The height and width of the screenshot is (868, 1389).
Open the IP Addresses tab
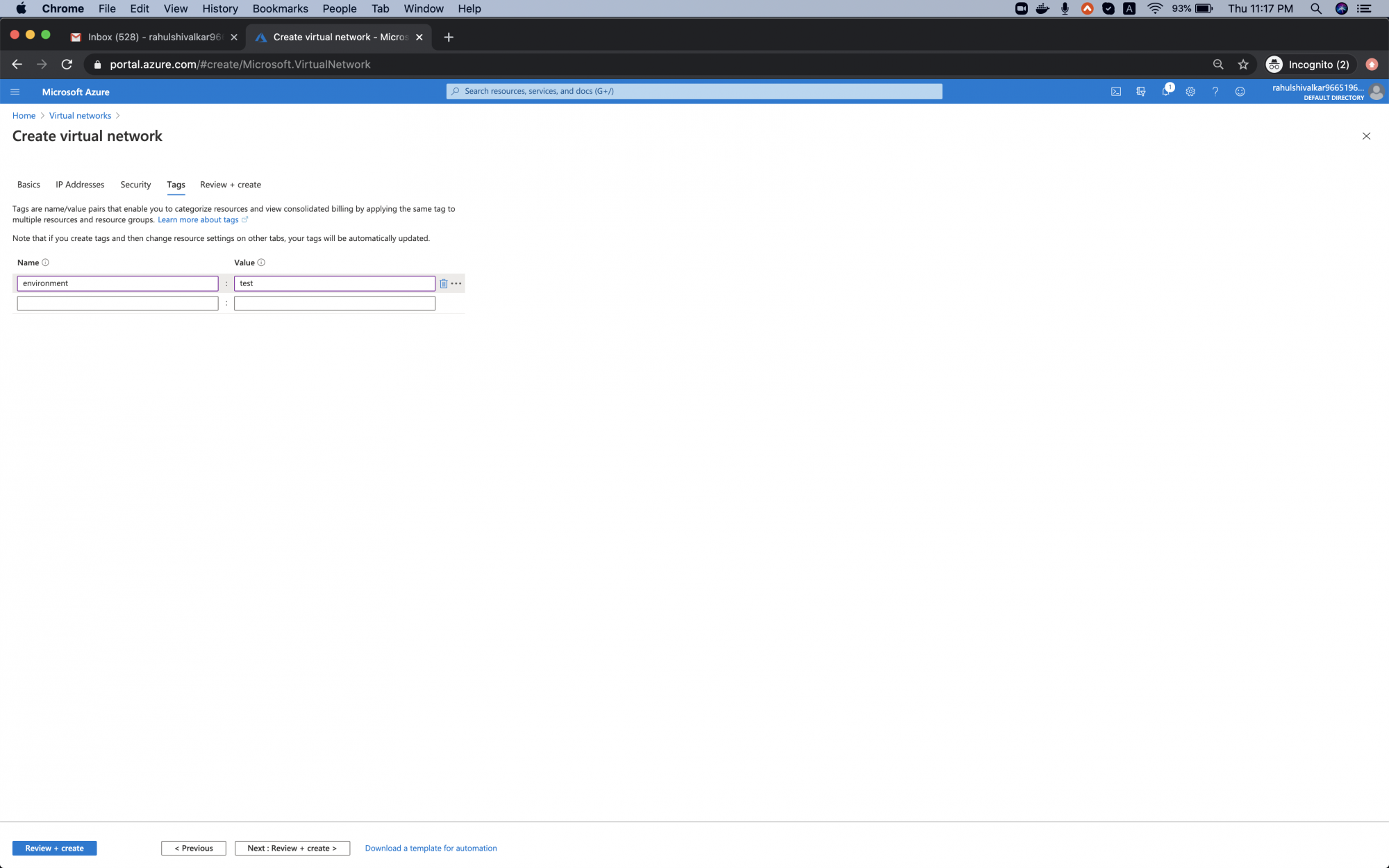[80, 184]
